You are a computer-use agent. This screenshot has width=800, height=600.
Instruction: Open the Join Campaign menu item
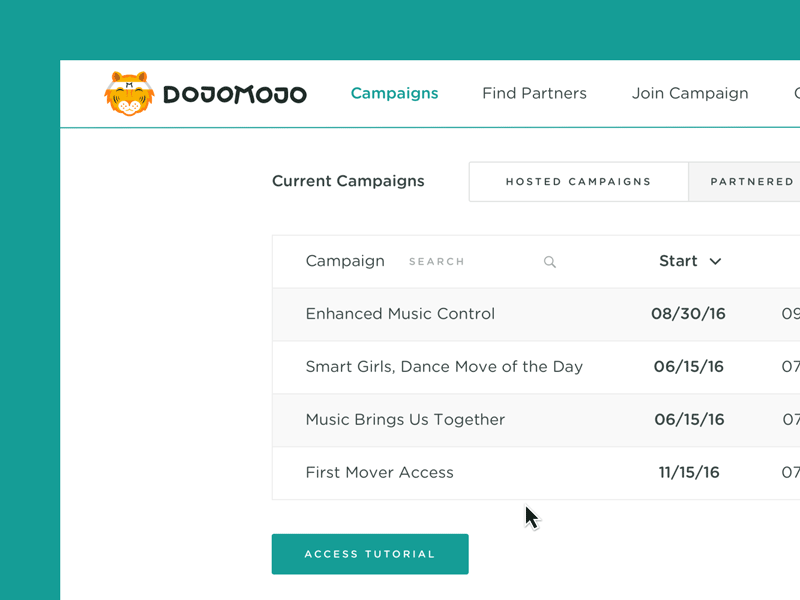coord(690,93)
